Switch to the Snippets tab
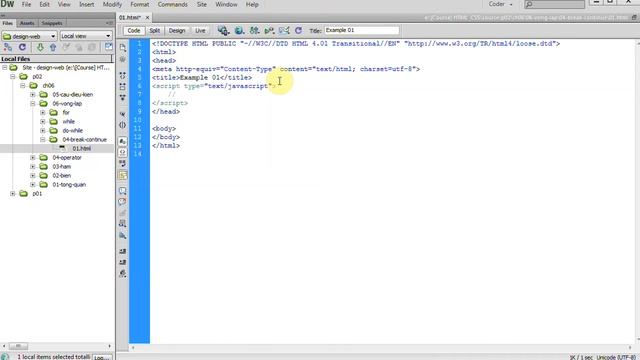The width and height of the screenshot is (640, 360). (52, 23)
